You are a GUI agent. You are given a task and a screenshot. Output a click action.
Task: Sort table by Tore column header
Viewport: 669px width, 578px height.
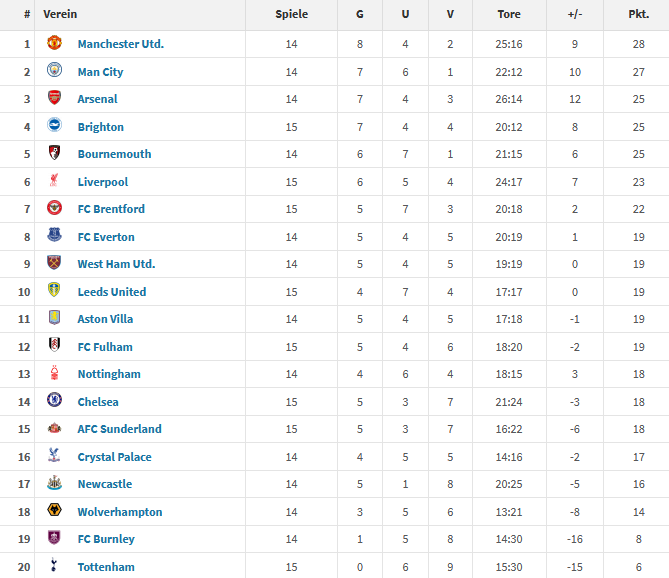point(509,15)
